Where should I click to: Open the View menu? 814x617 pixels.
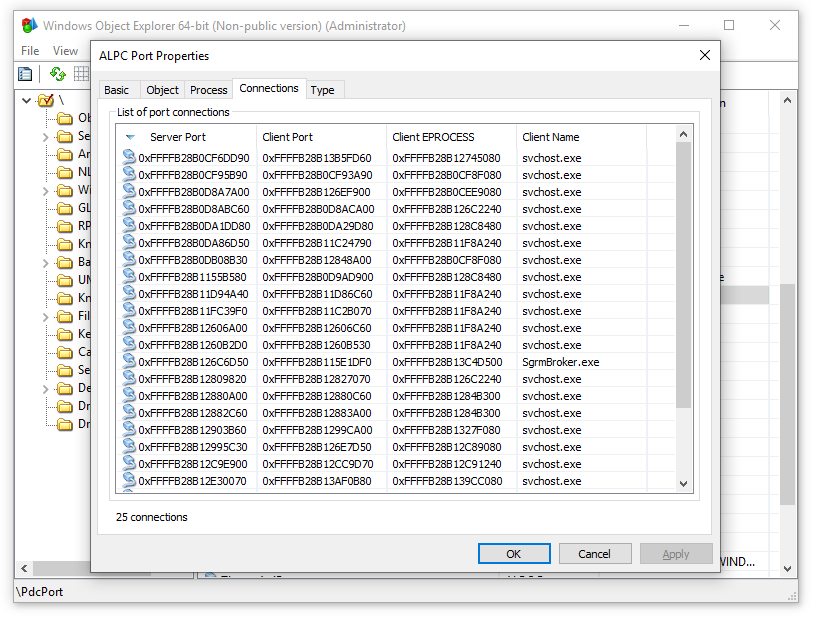[x=65, y=51]
